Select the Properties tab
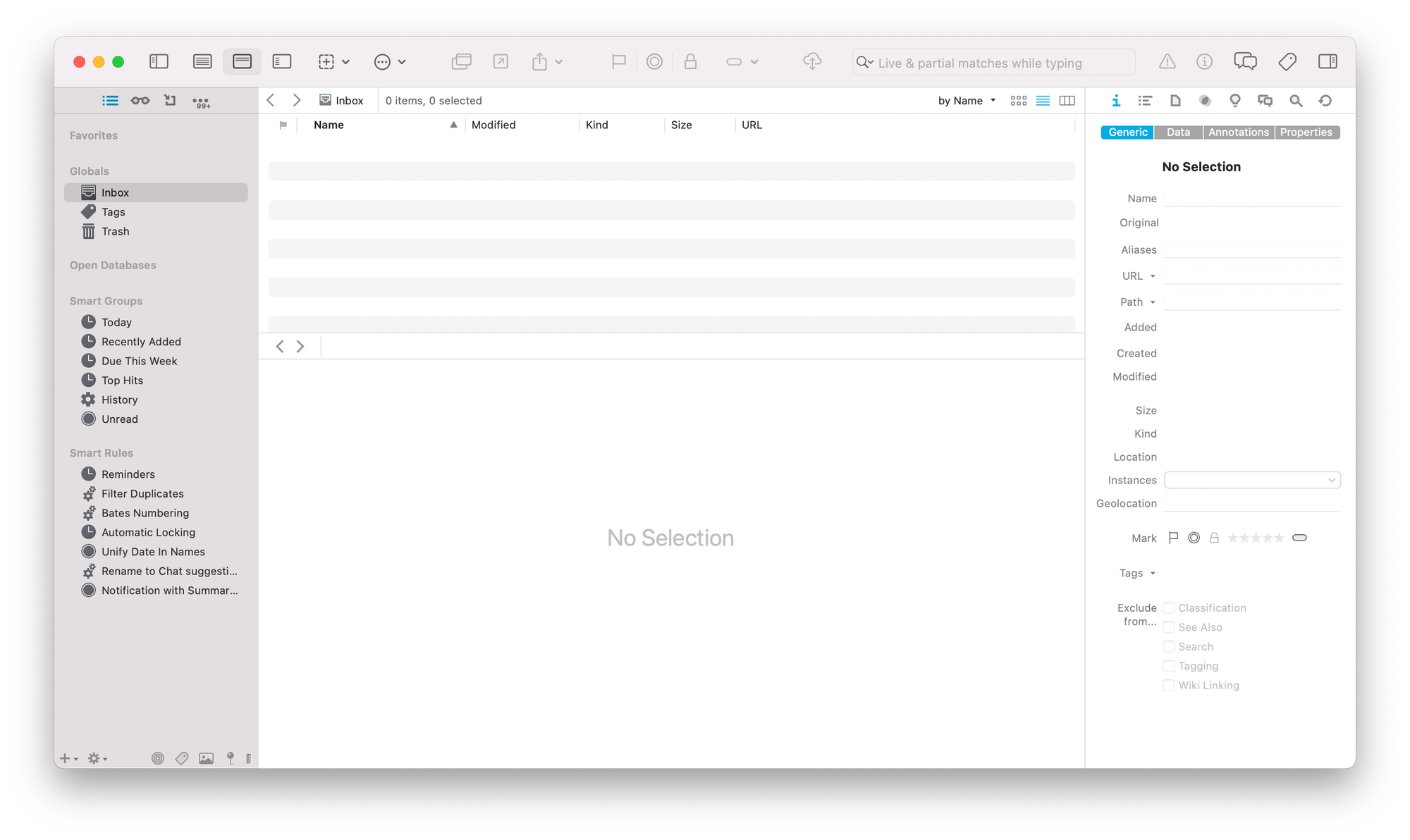 click(x=1306, y=132)
